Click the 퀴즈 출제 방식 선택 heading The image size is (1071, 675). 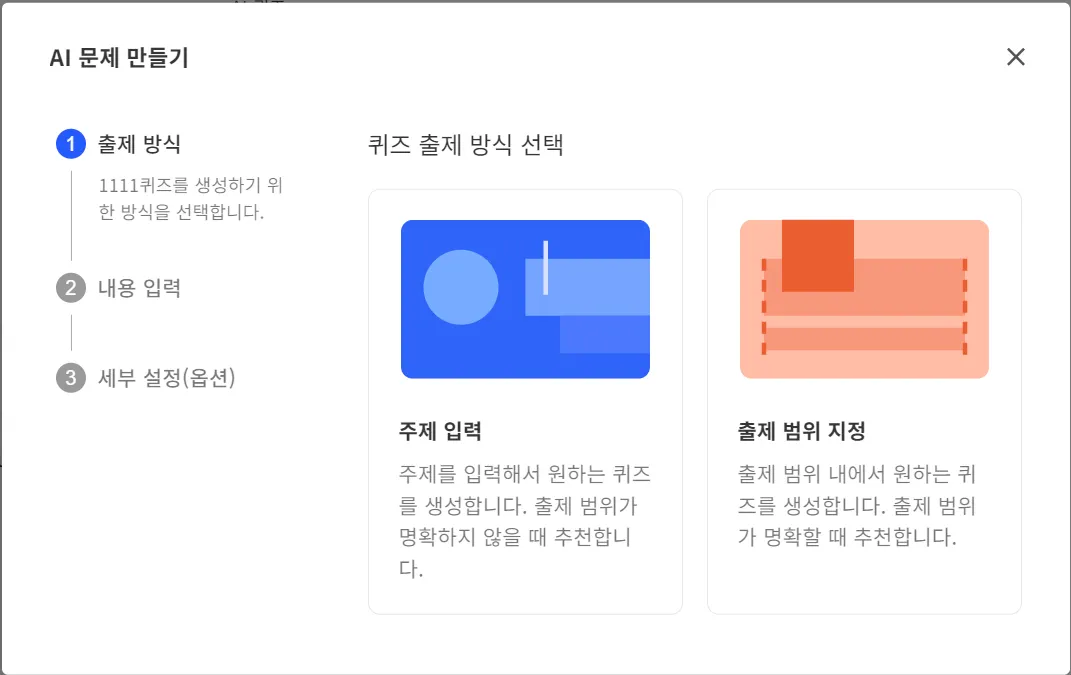(466, 145)
